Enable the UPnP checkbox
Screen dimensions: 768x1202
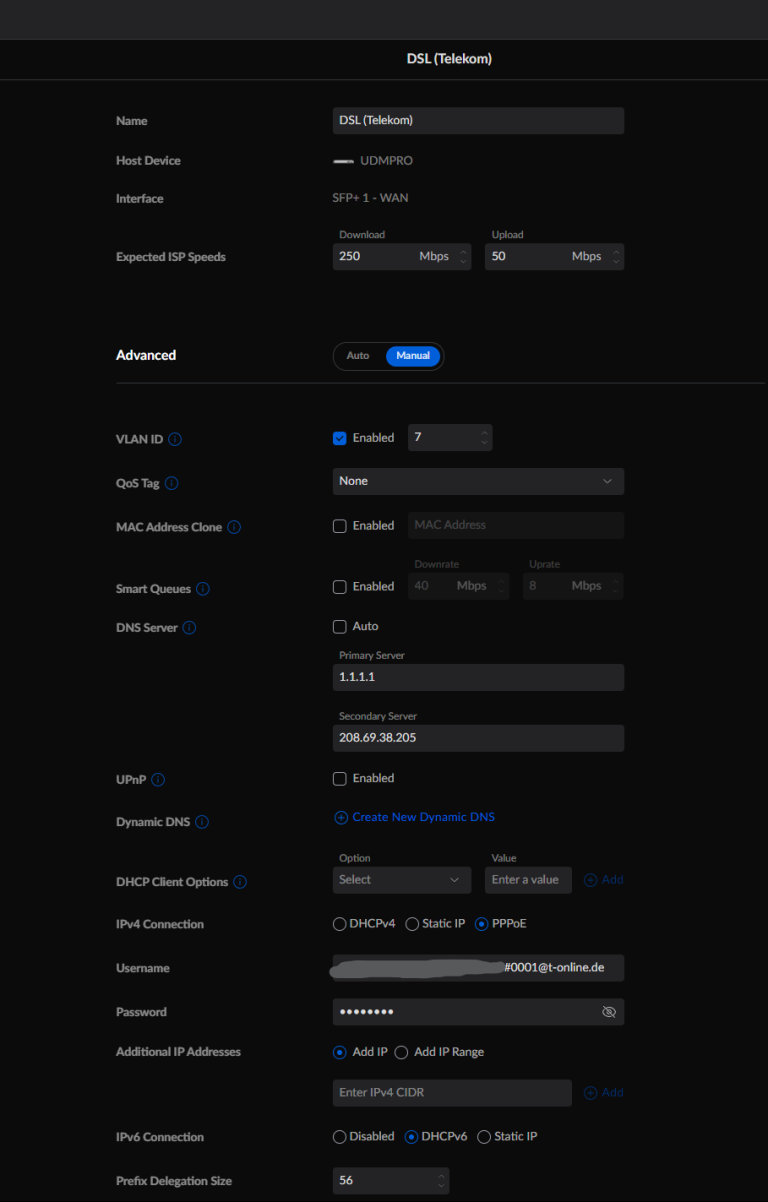(340, 779)
